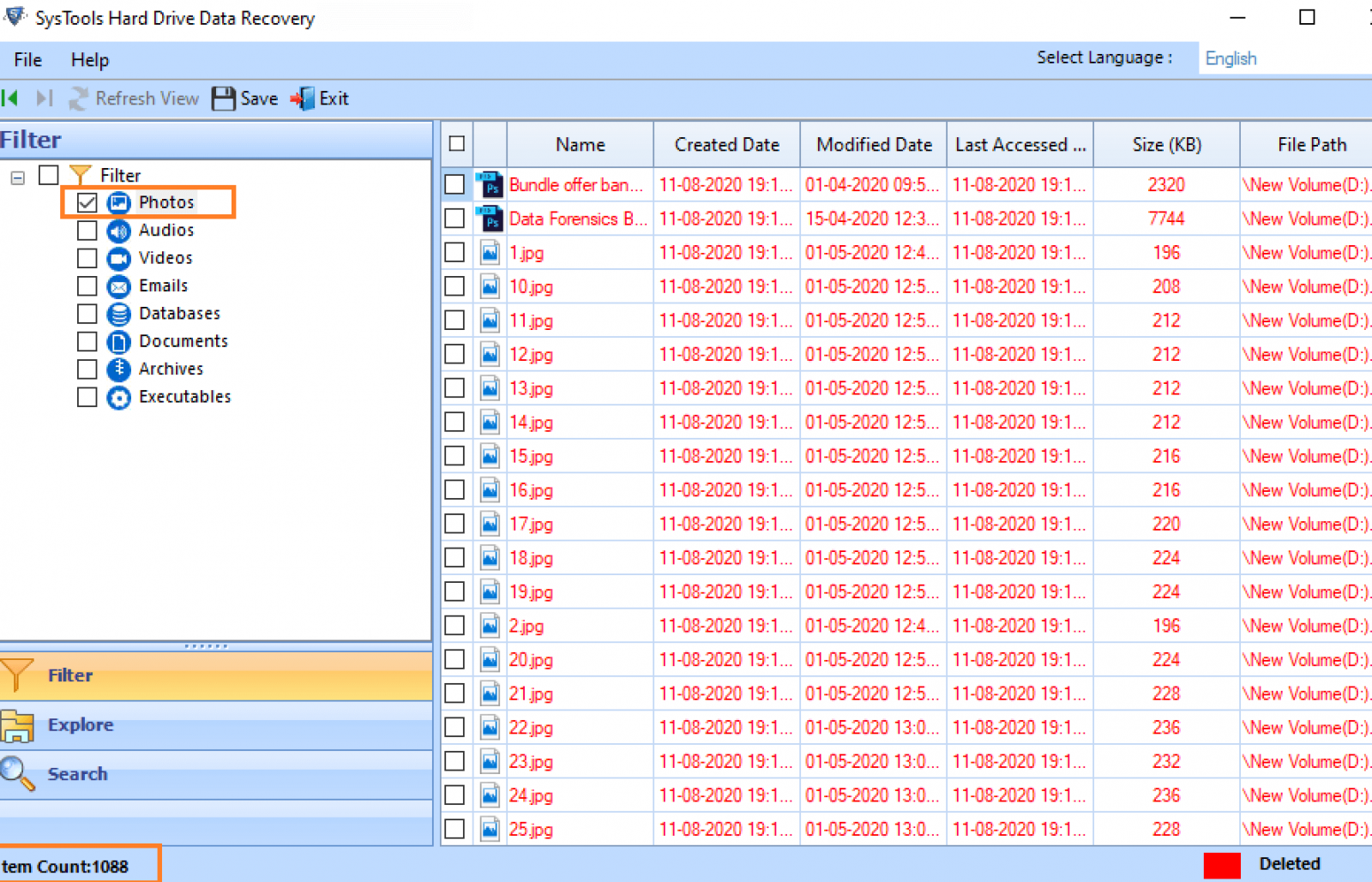Viewport: 1372px width, 882px height.
Task: Click the Videos camera icon
Action: [x=118, y=258]
